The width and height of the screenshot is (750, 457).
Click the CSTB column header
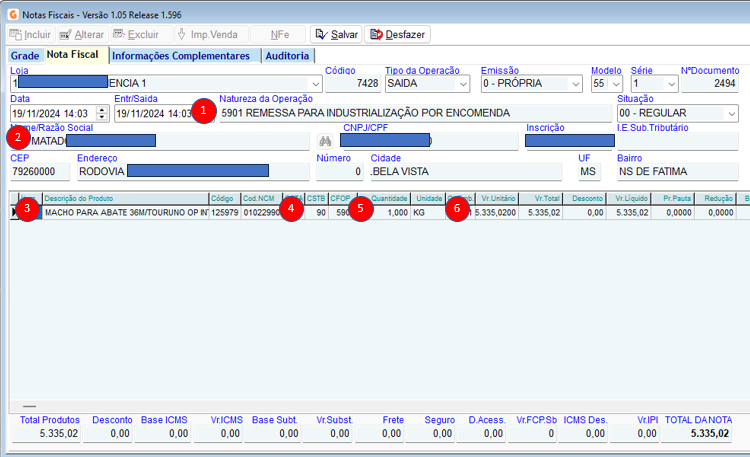[316, 198]
